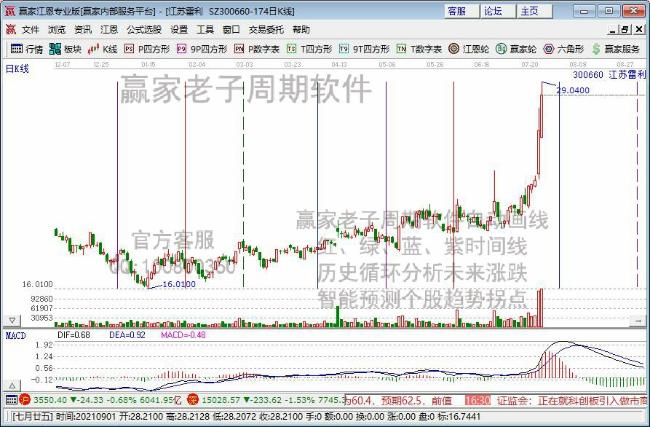
Task: Open the 六角形 hexagon tool
Action: tap(563, 49)
